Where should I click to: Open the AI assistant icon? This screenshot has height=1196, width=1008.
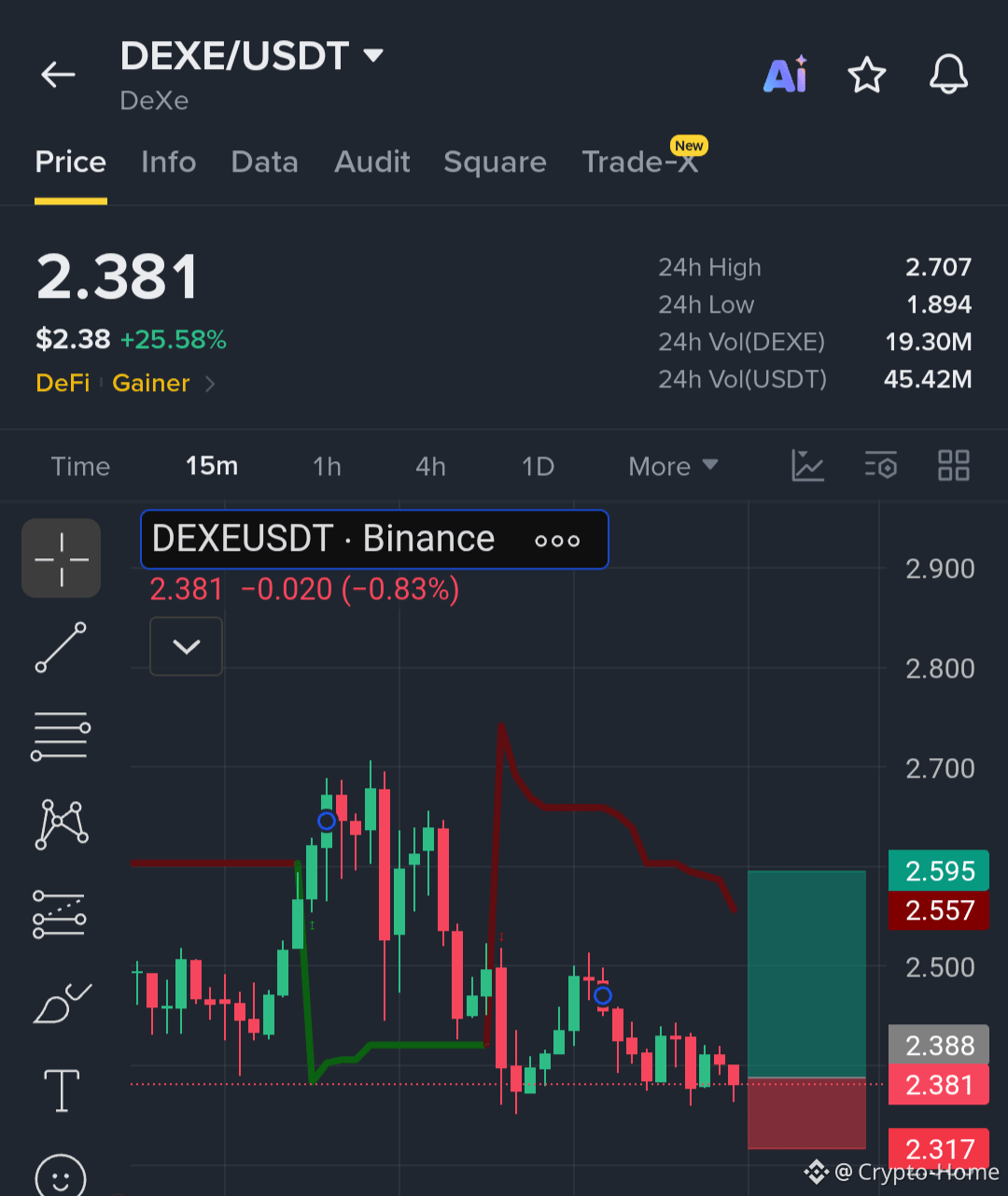coord(786,75)
